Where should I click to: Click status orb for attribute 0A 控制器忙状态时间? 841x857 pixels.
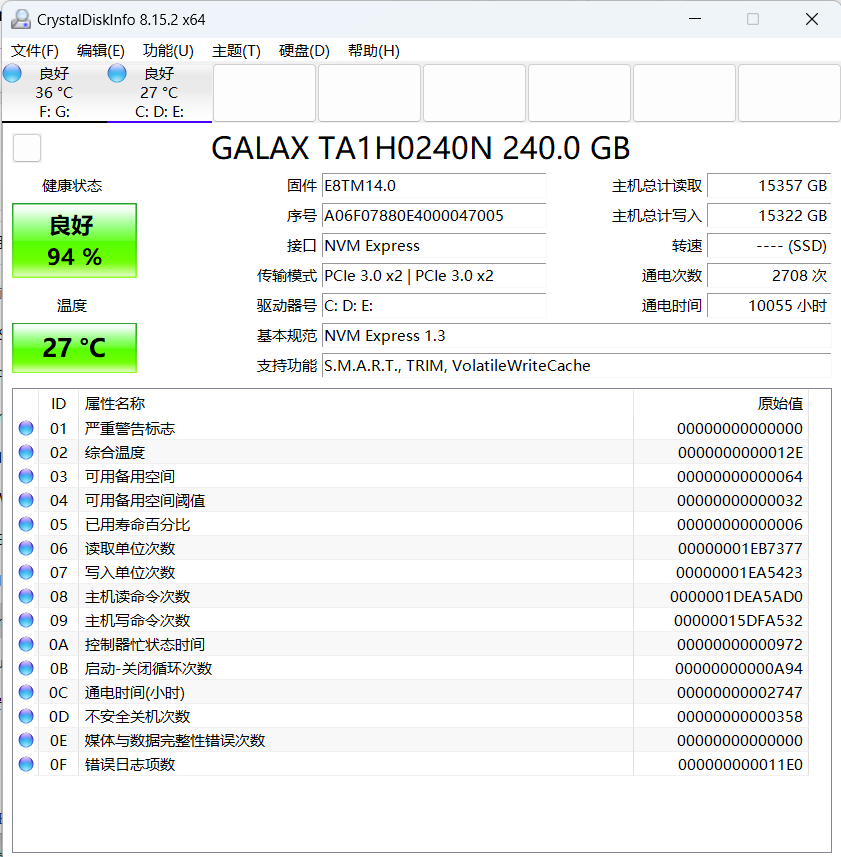click(26, 644)
